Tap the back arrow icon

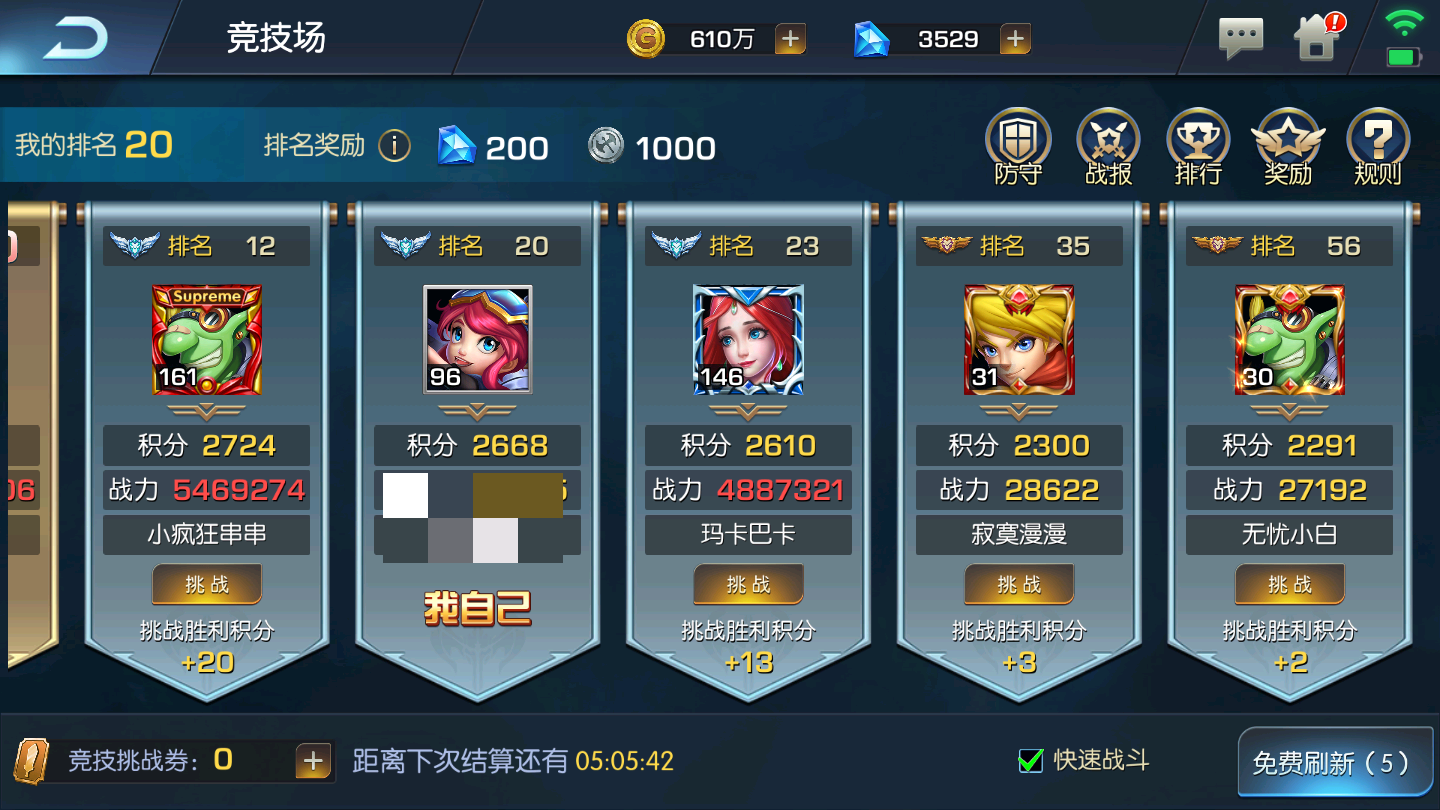coord(74,38)
